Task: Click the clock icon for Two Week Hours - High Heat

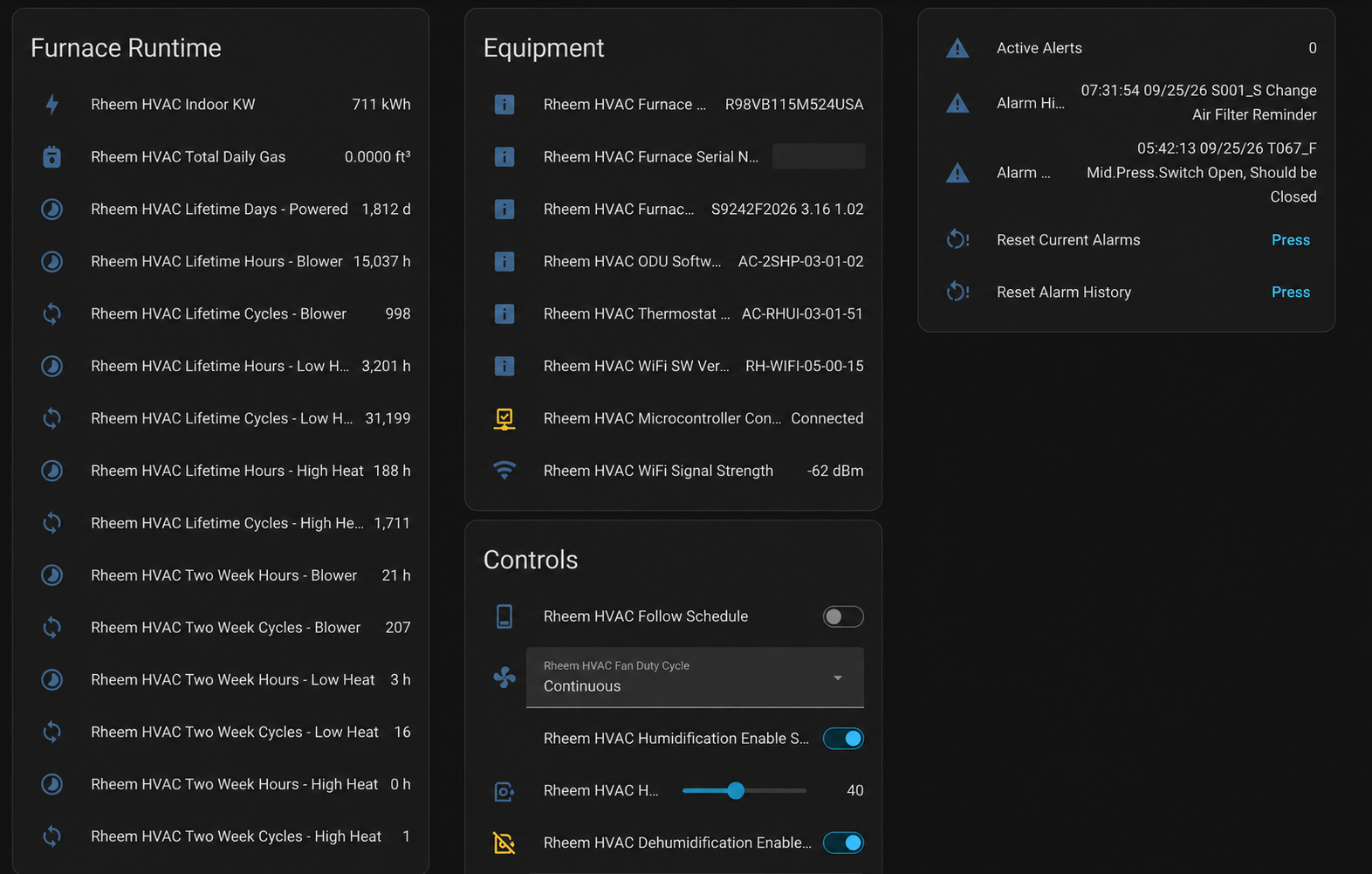Action: (52, 784)
